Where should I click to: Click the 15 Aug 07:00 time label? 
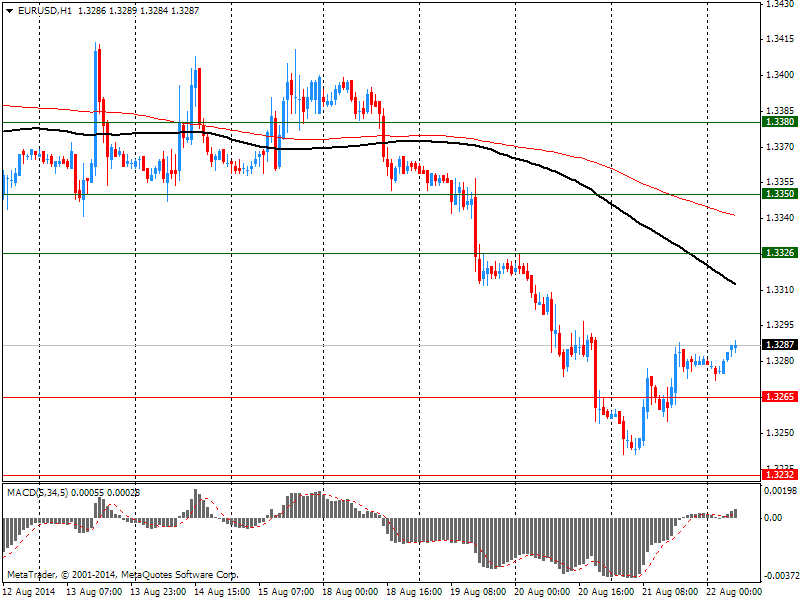click(287, 592)
